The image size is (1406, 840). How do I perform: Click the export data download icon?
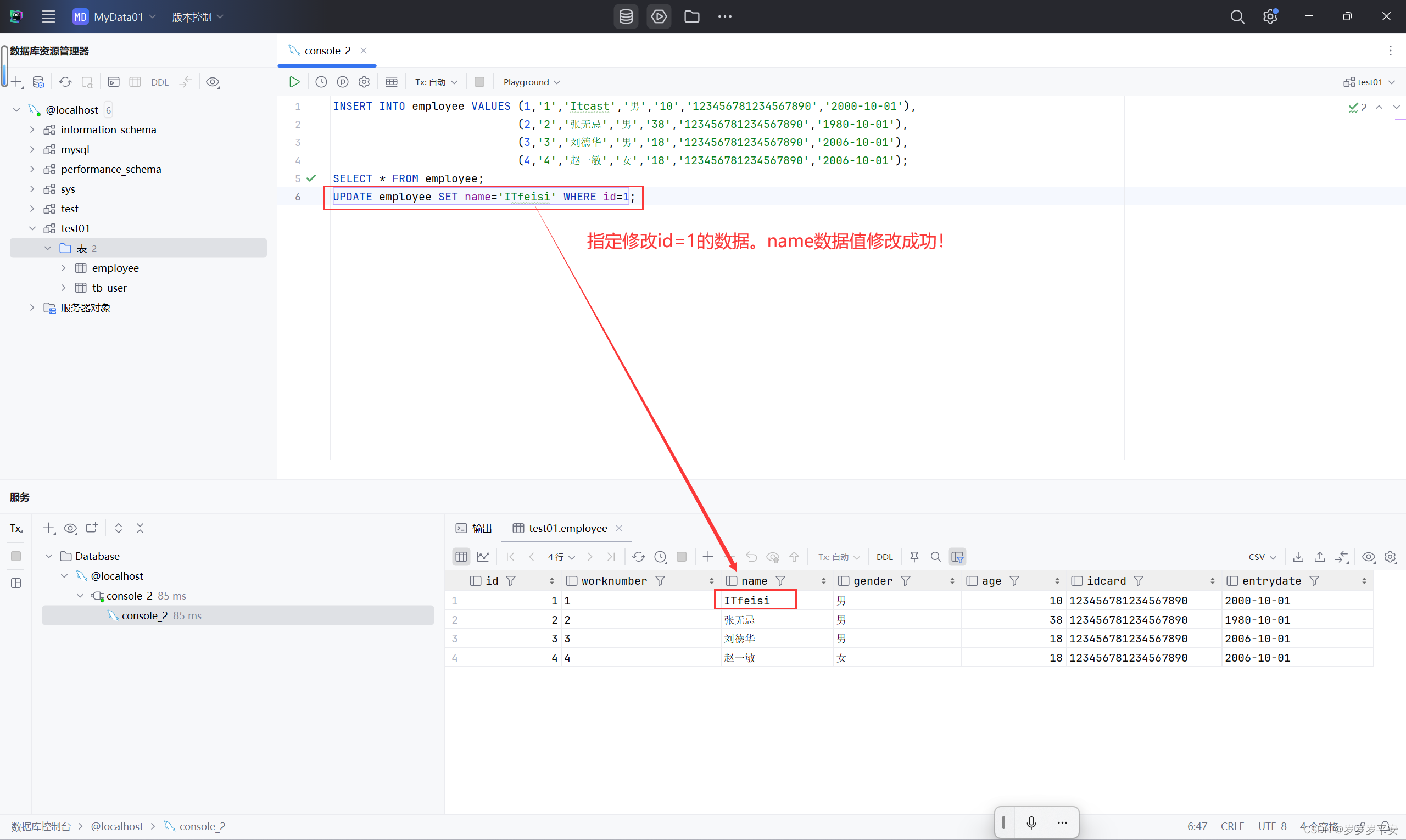1298,557
